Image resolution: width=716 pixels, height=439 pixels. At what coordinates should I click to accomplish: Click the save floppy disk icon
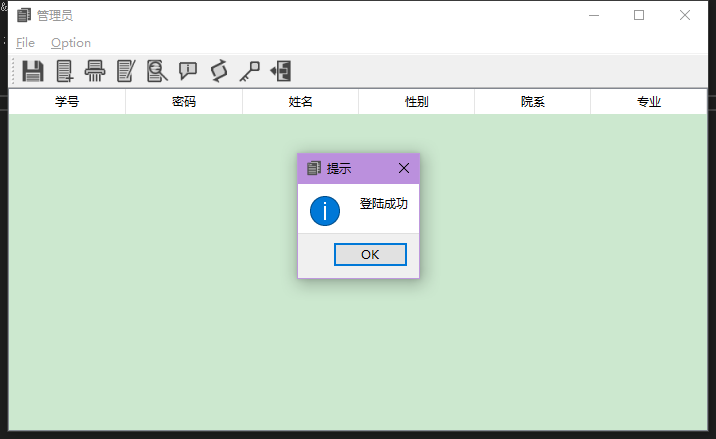pyautogui.click(x=33, y=71)
